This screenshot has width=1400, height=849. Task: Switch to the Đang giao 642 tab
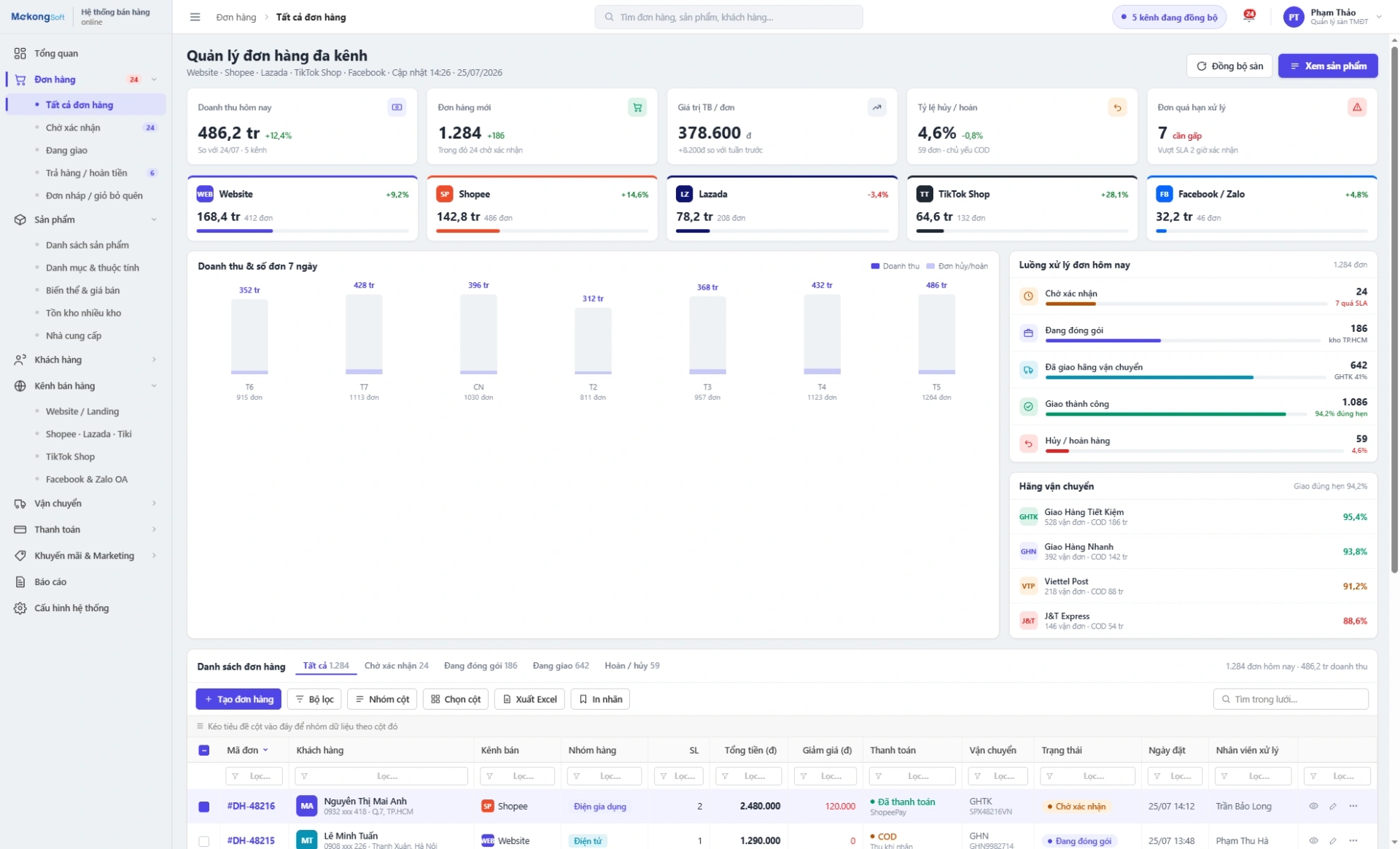(x=561, y=665)
